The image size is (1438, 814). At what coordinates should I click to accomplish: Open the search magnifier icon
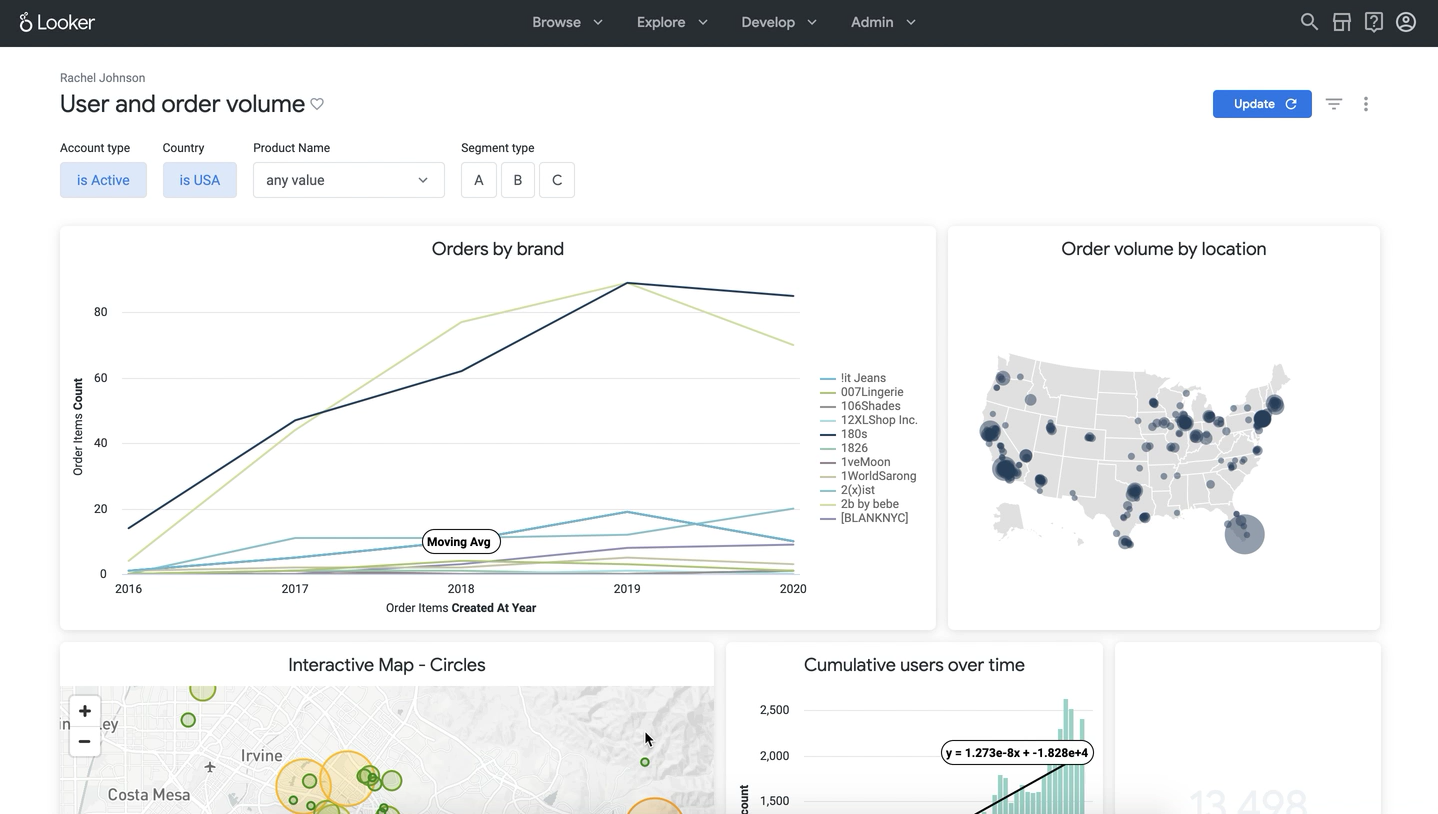point(1308,22)
